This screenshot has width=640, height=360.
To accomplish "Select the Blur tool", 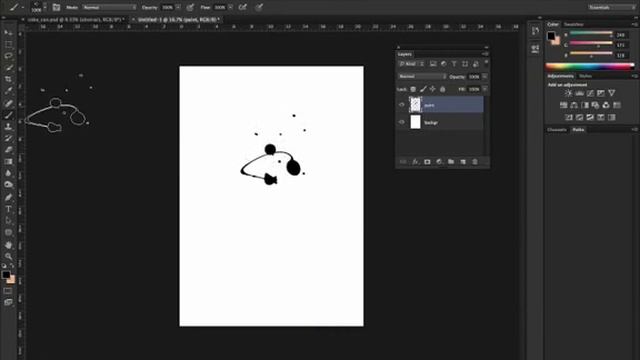I will point(8,173).
